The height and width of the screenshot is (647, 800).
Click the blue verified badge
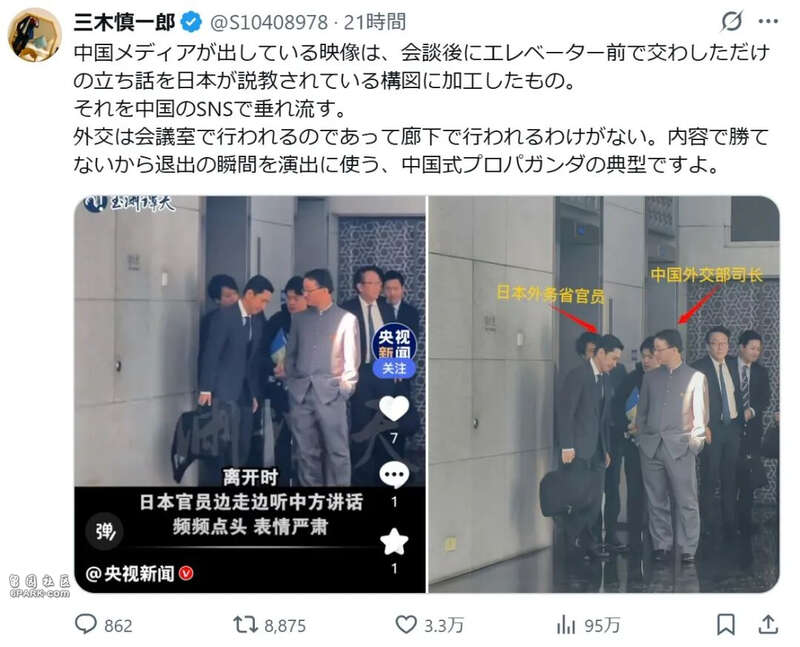[x=192, y=22]
